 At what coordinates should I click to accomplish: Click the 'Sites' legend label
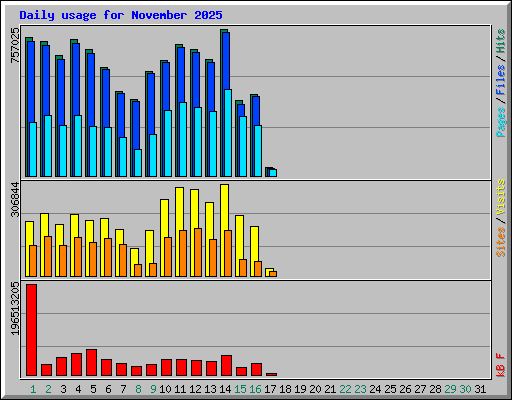tap(501, 242)
